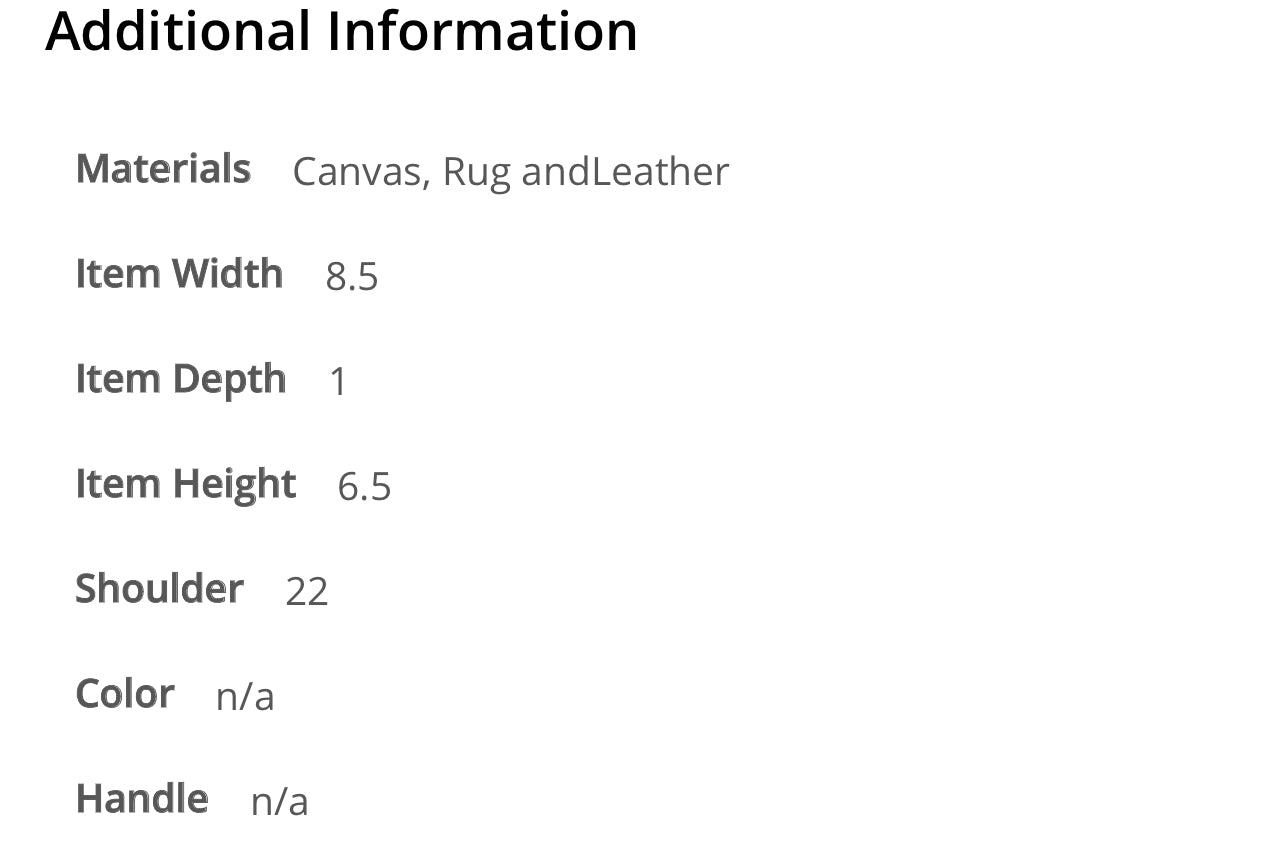Select the Item Height label
This screenshot has width=1284, height=851.
tap(186, 485)
